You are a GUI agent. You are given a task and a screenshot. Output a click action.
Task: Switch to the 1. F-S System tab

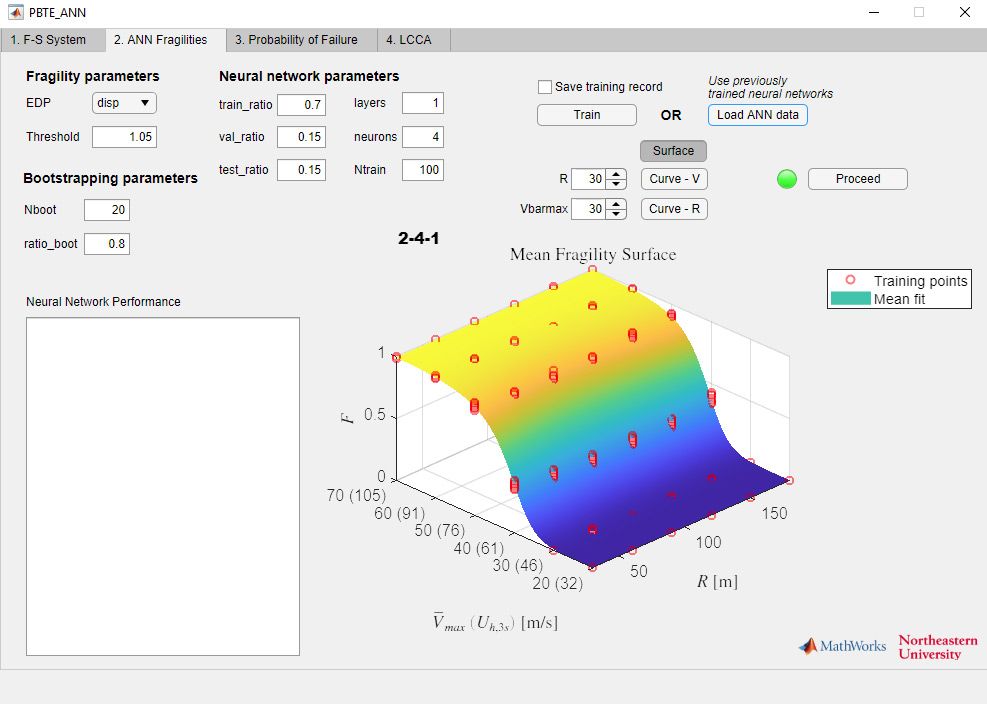(x=52, y=40)
